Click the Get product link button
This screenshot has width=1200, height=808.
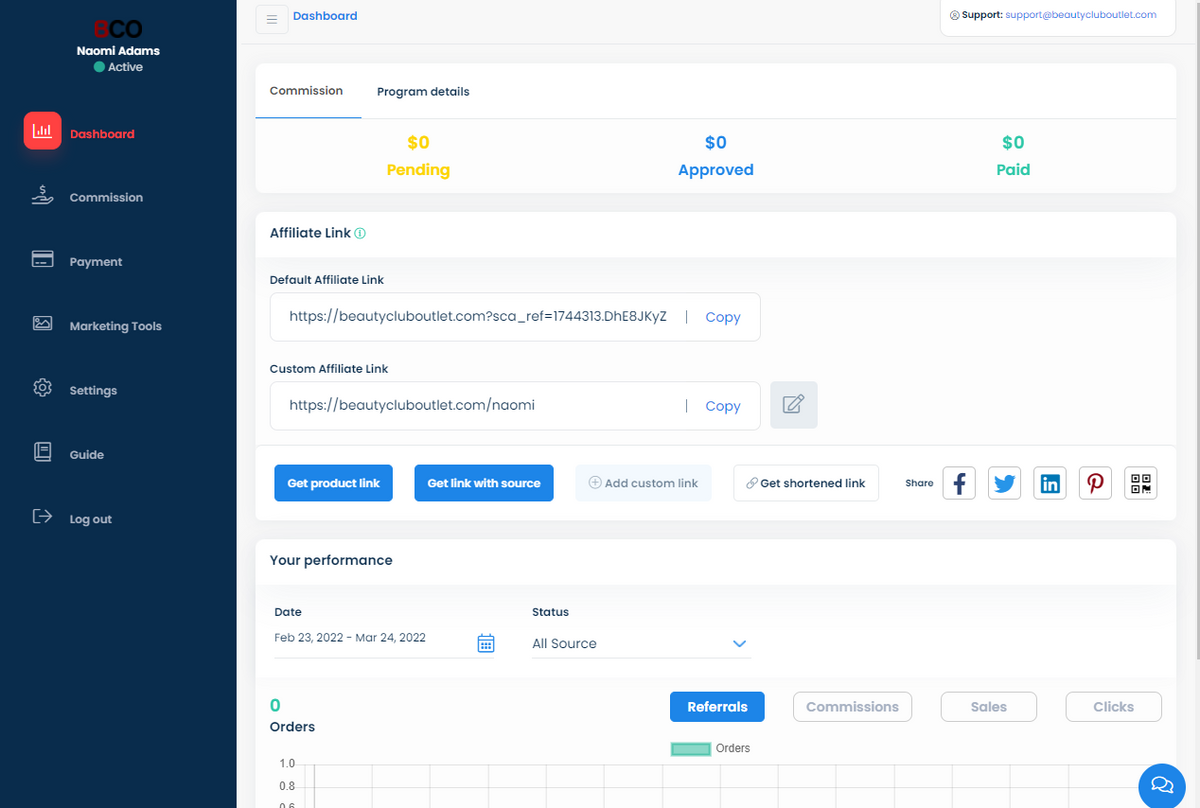point(333,483)
